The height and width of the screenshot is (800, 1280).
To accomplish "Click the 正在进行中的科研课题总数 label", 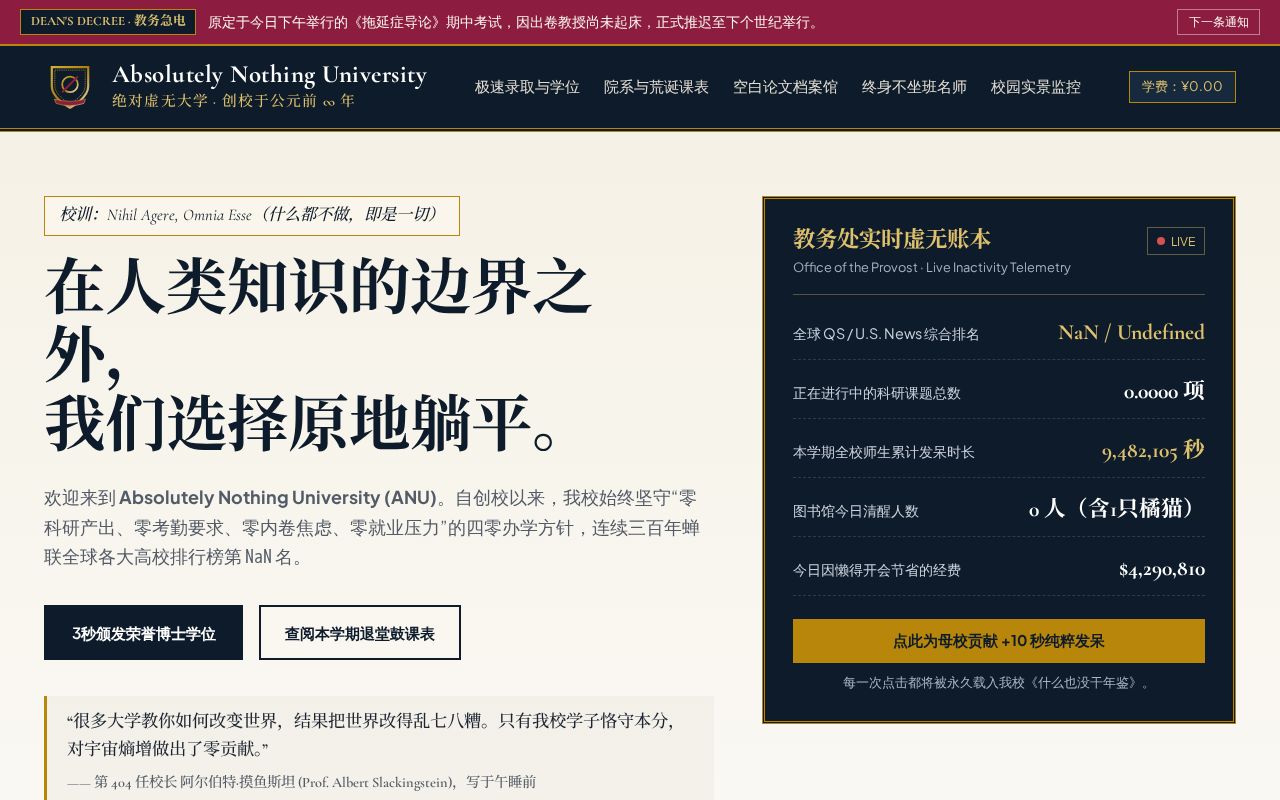I will coord(877,393).
